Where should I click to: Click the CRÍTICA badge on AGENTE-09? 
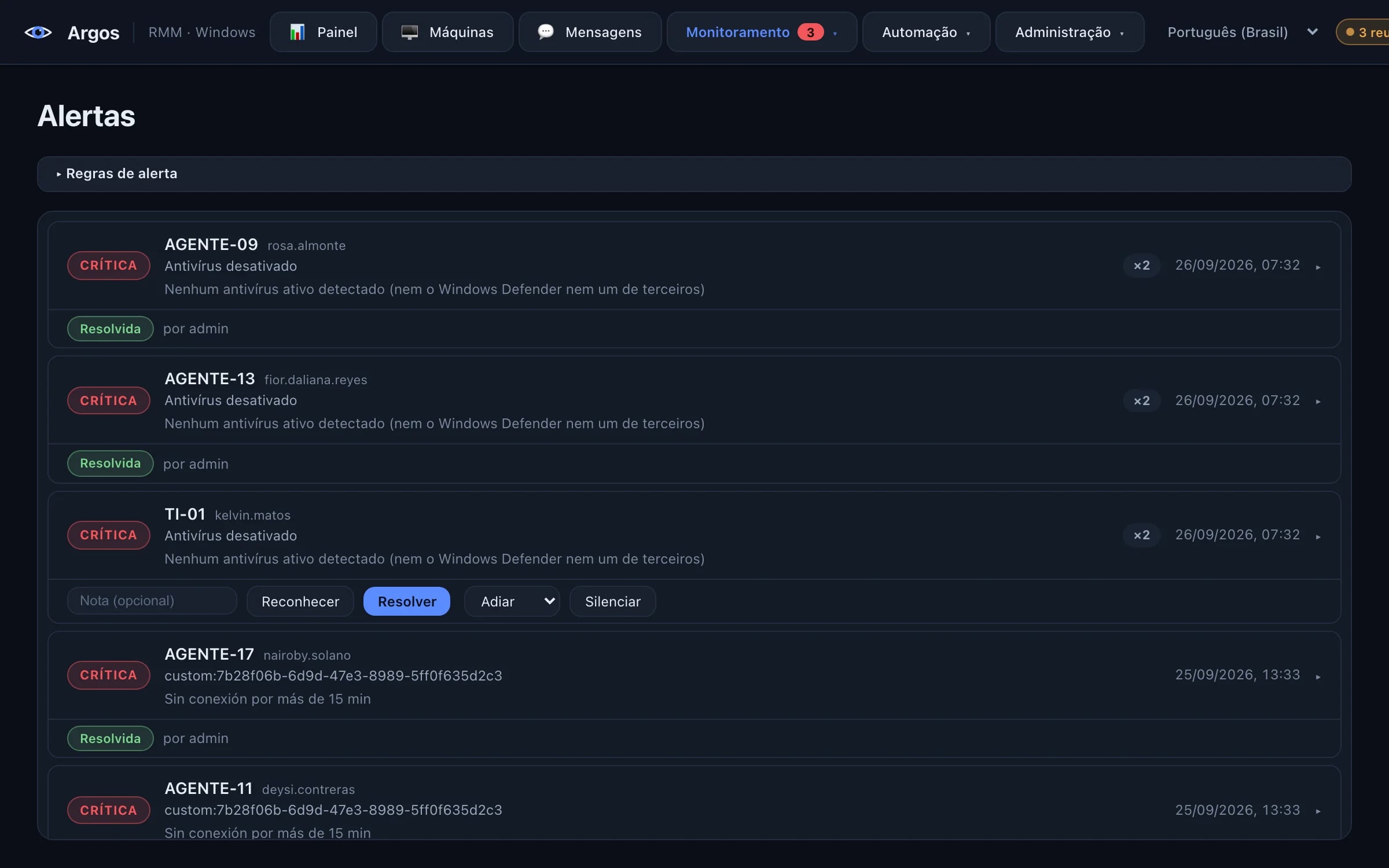click(x=109, y=266)
